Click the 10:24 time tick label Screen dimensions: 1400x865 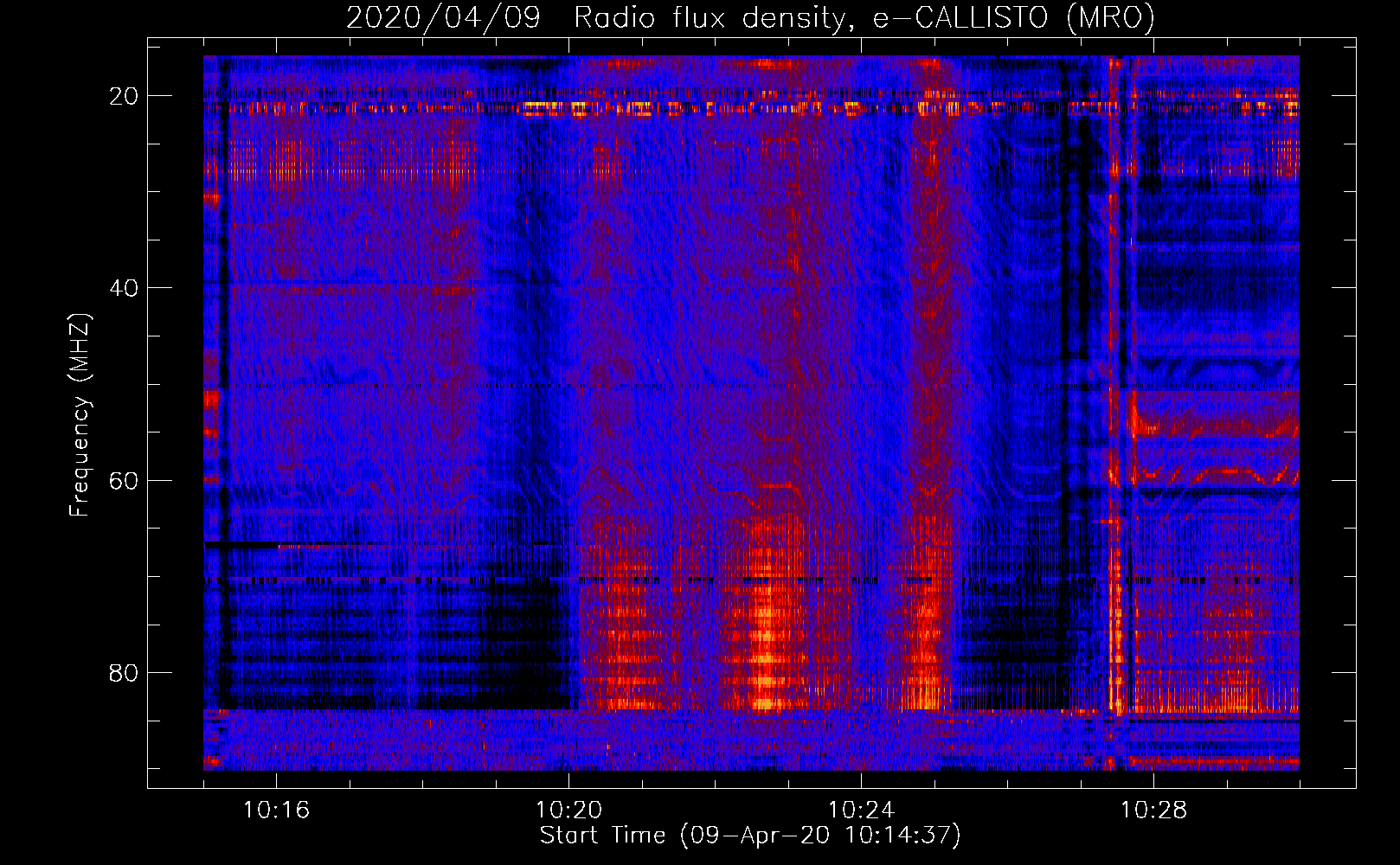861,811
